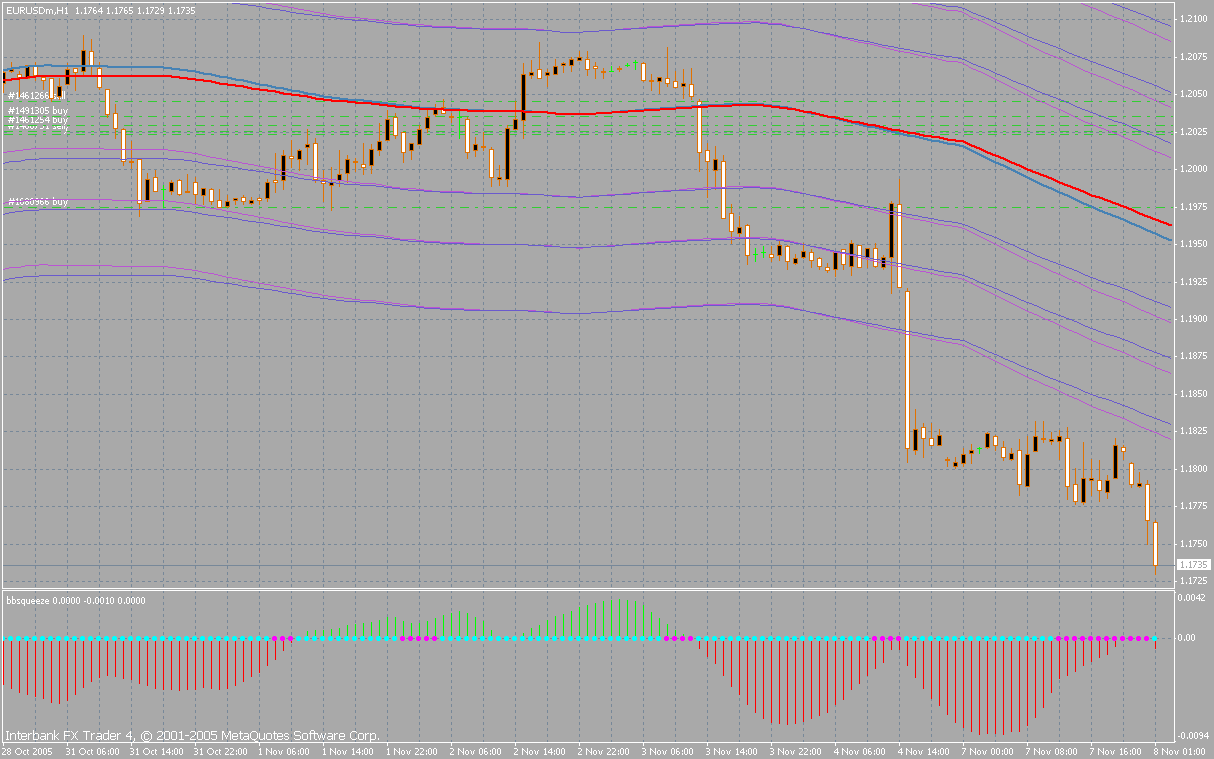This screenshot has height=759, width=1214.
Task: Click price scale value 1.1875
Action: [x=1194, y=357]
